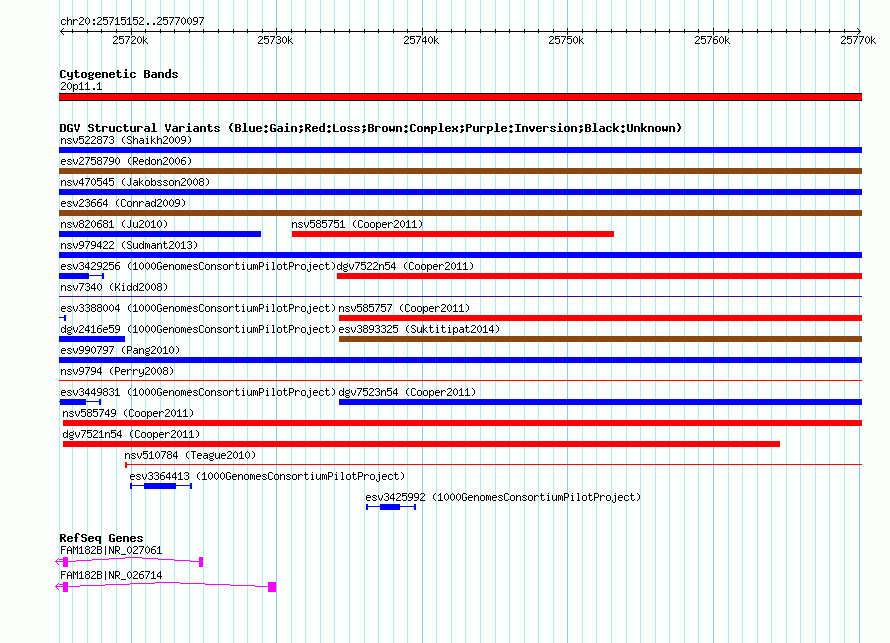Click the nsv470545 (Jakobsson2008) blue bar
The width and height of the screenshot is (890, 643).
[x=460, y=192]
